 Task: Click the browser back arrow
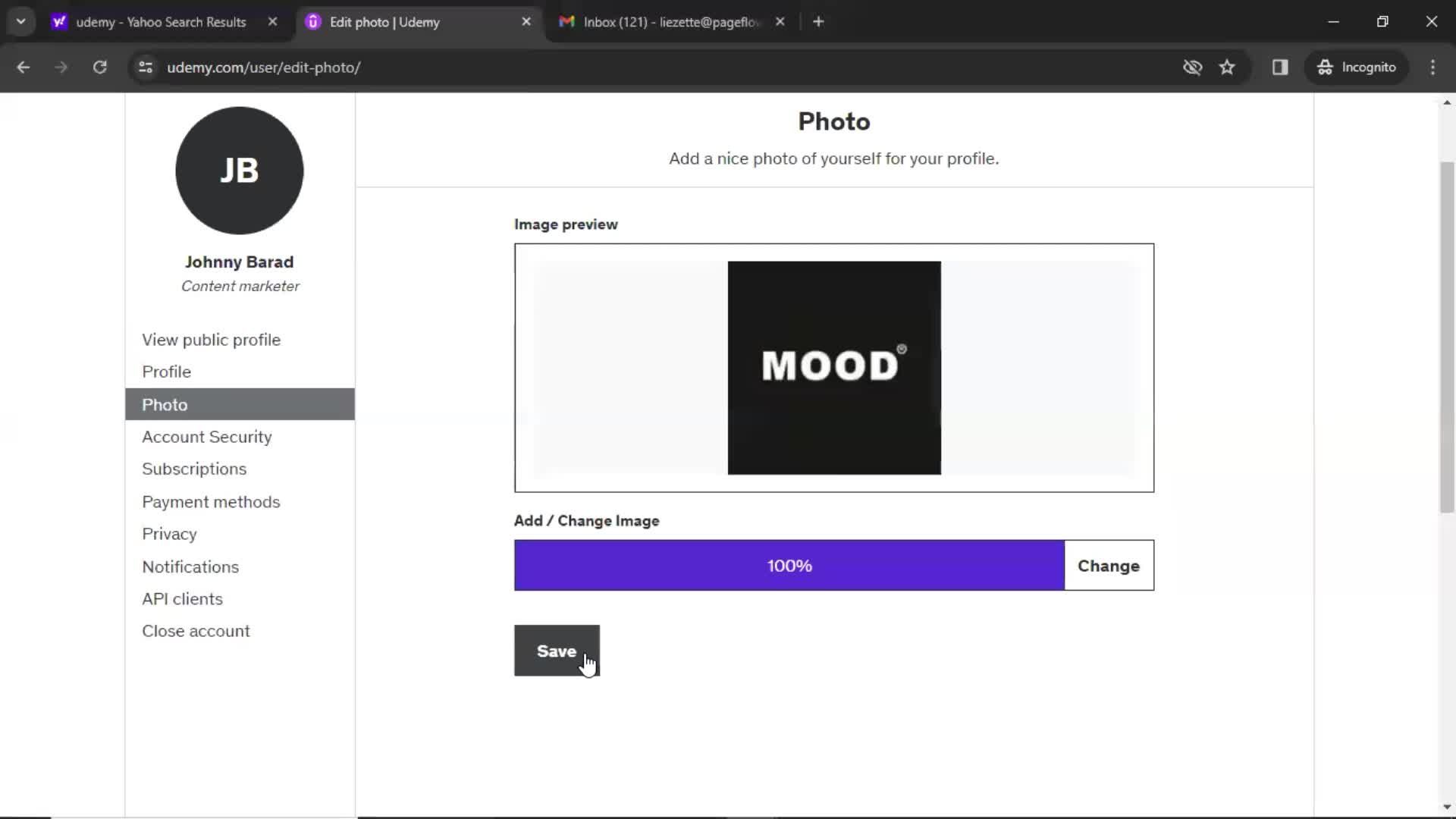tap(23, 67)
